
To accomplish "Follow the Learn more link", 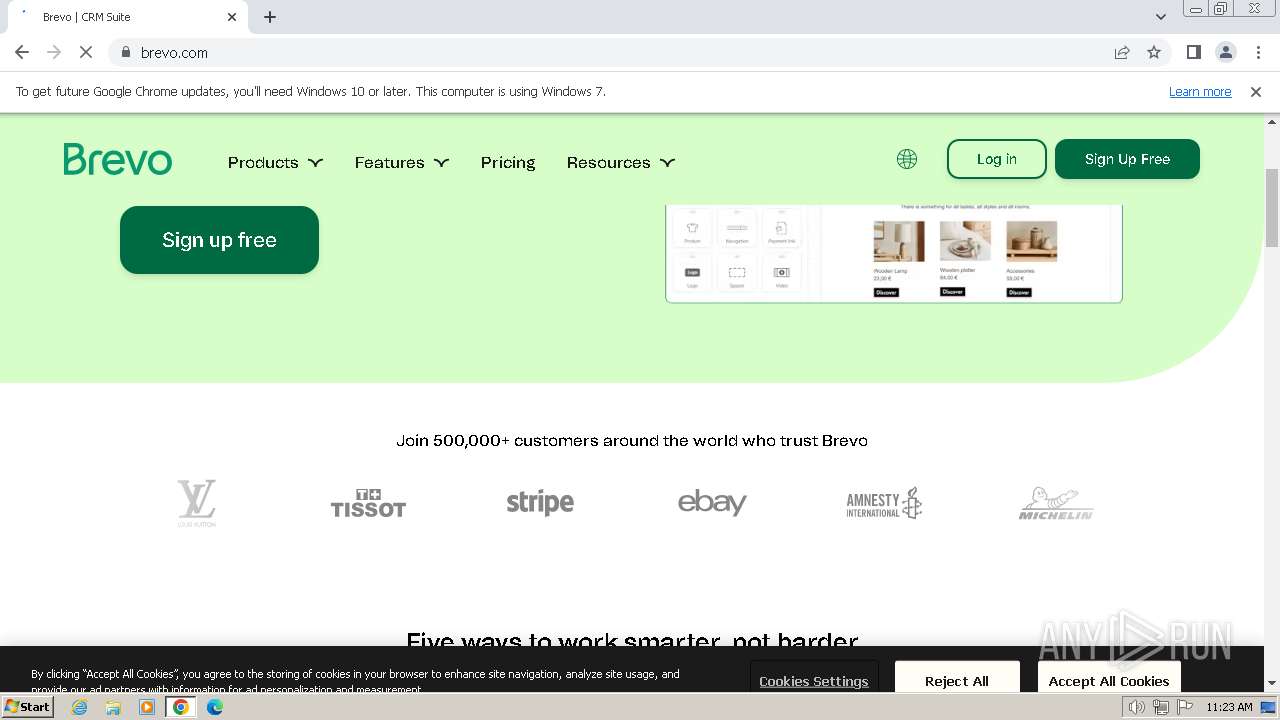I will click(x=1200, y=91).
